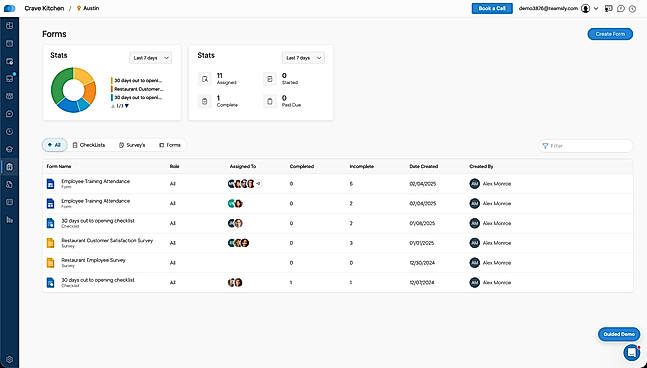Select the Austin location link

tap(91, 8)
